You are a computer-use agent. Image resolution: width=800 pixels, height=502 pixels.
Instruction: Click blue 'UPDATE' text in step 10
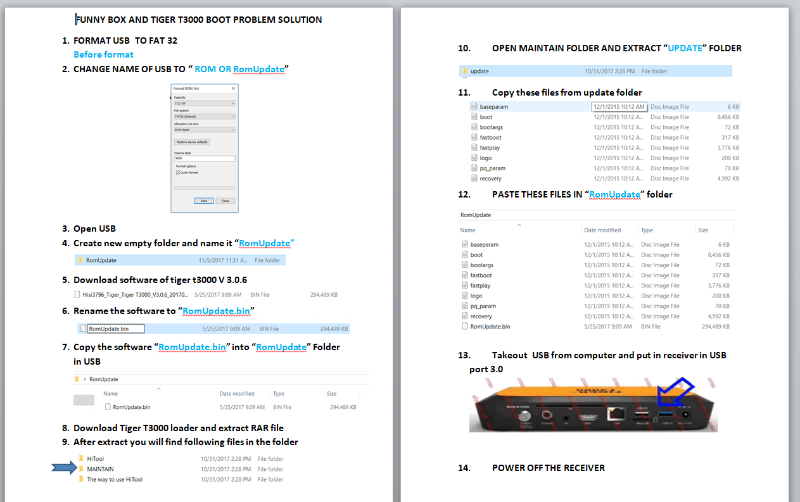coord(685,48)
